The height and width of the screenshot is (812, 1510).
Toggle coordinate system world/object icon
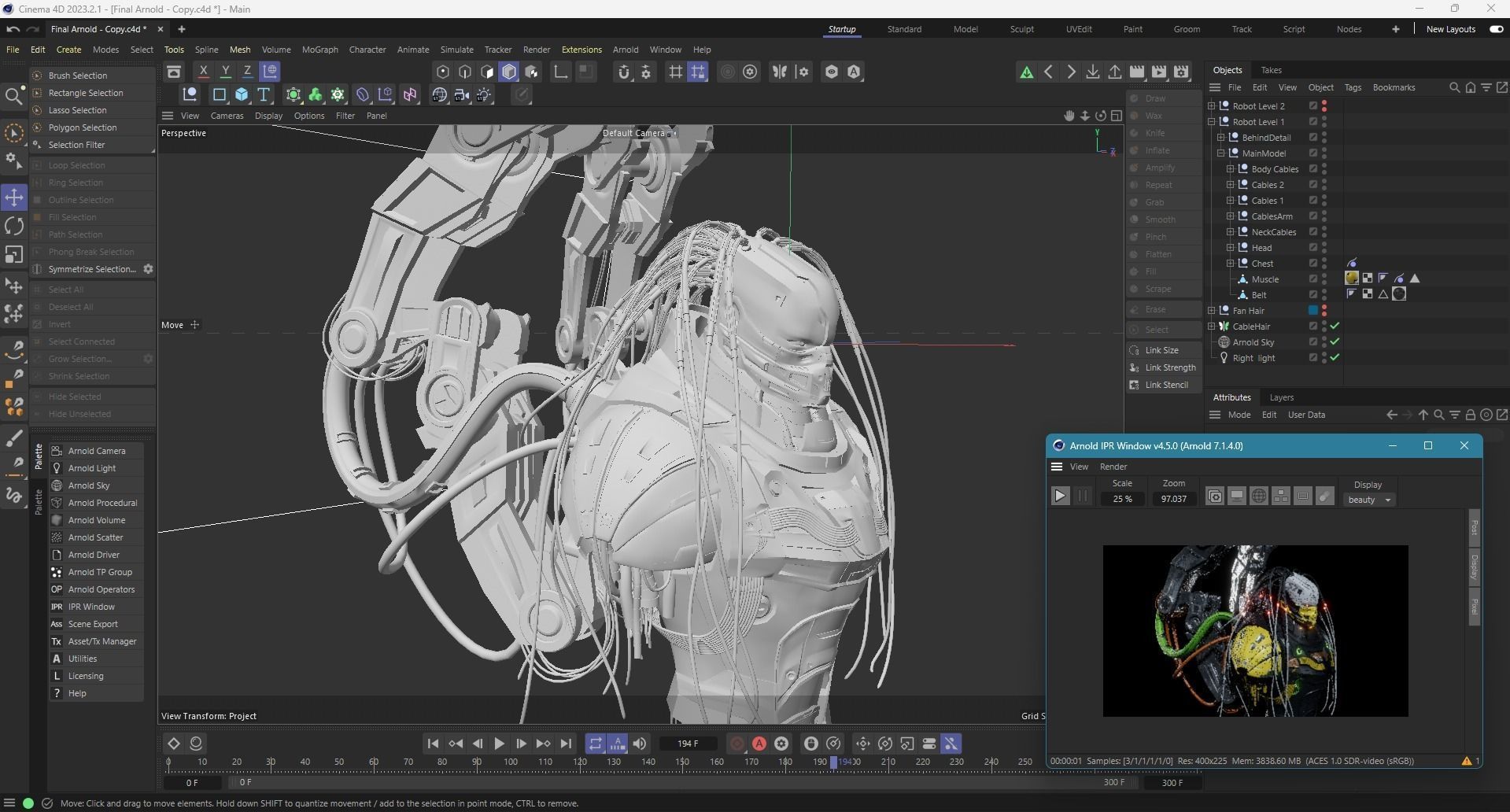270,72
